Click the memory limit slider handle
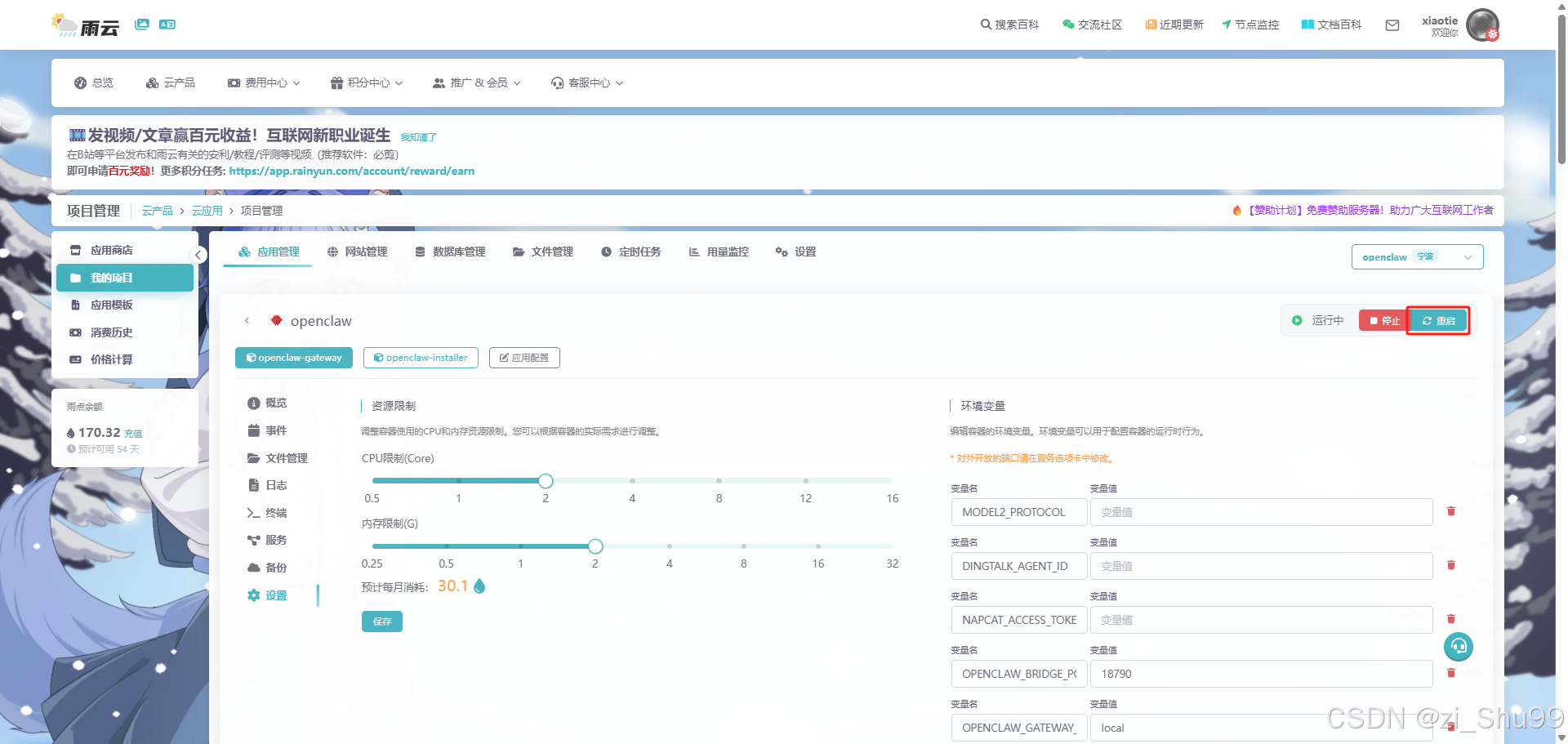Viewport: 1568px width, 744px height. [595, 546]
